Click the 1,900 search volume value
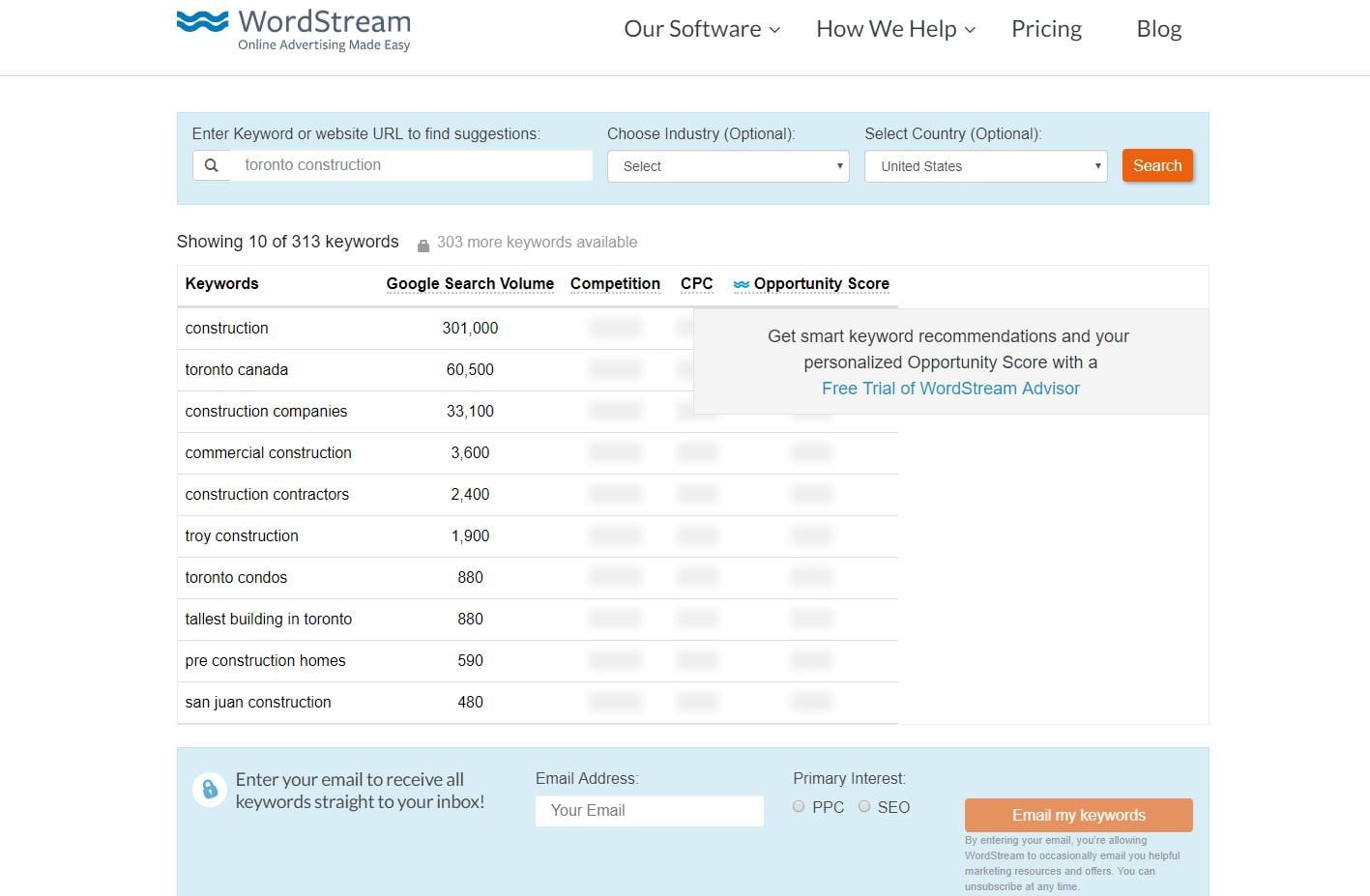Screen dimensions: 1370x896 tap(470, 536)
